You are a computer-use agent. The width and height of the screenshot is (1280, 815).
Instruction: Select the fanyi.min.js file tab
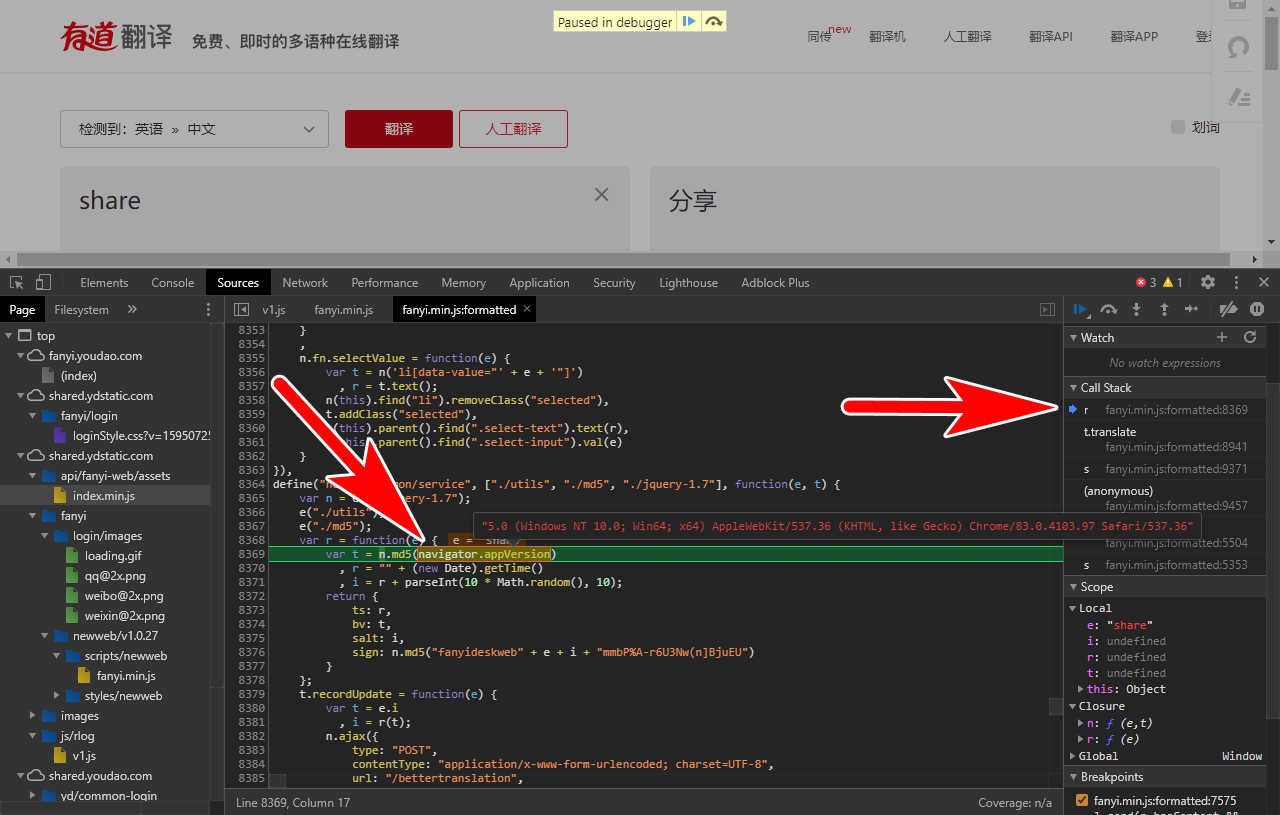pos(343,309)
